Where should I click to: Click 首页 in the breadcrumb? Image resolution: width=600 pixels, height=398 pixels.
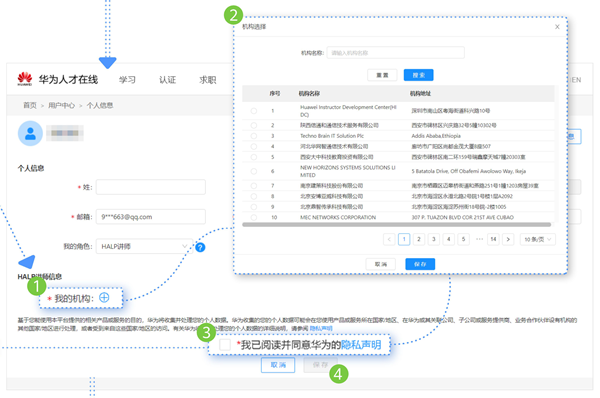[x=30, y=105]
